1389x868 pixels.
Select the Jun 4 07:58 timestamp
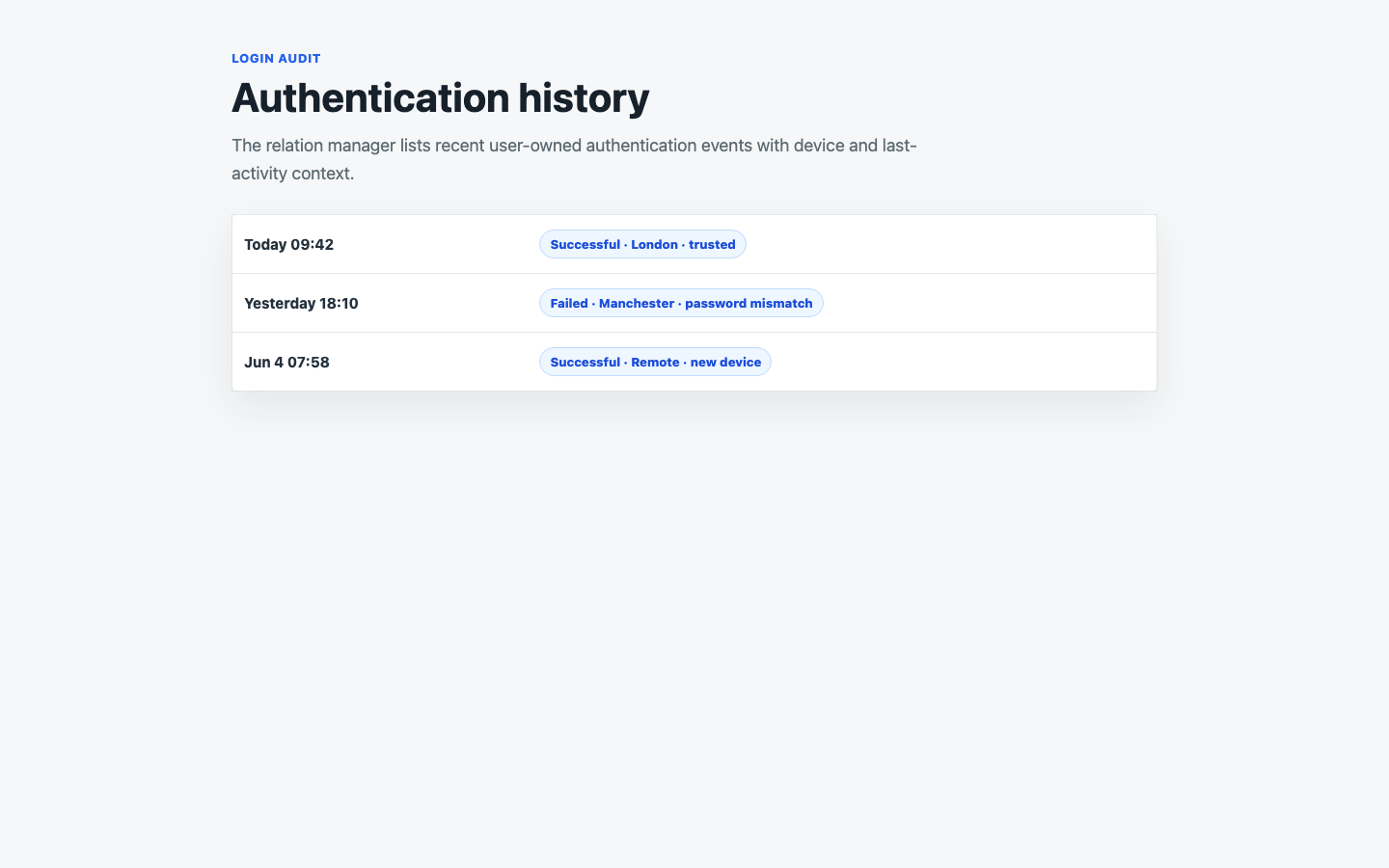point(286,362)
